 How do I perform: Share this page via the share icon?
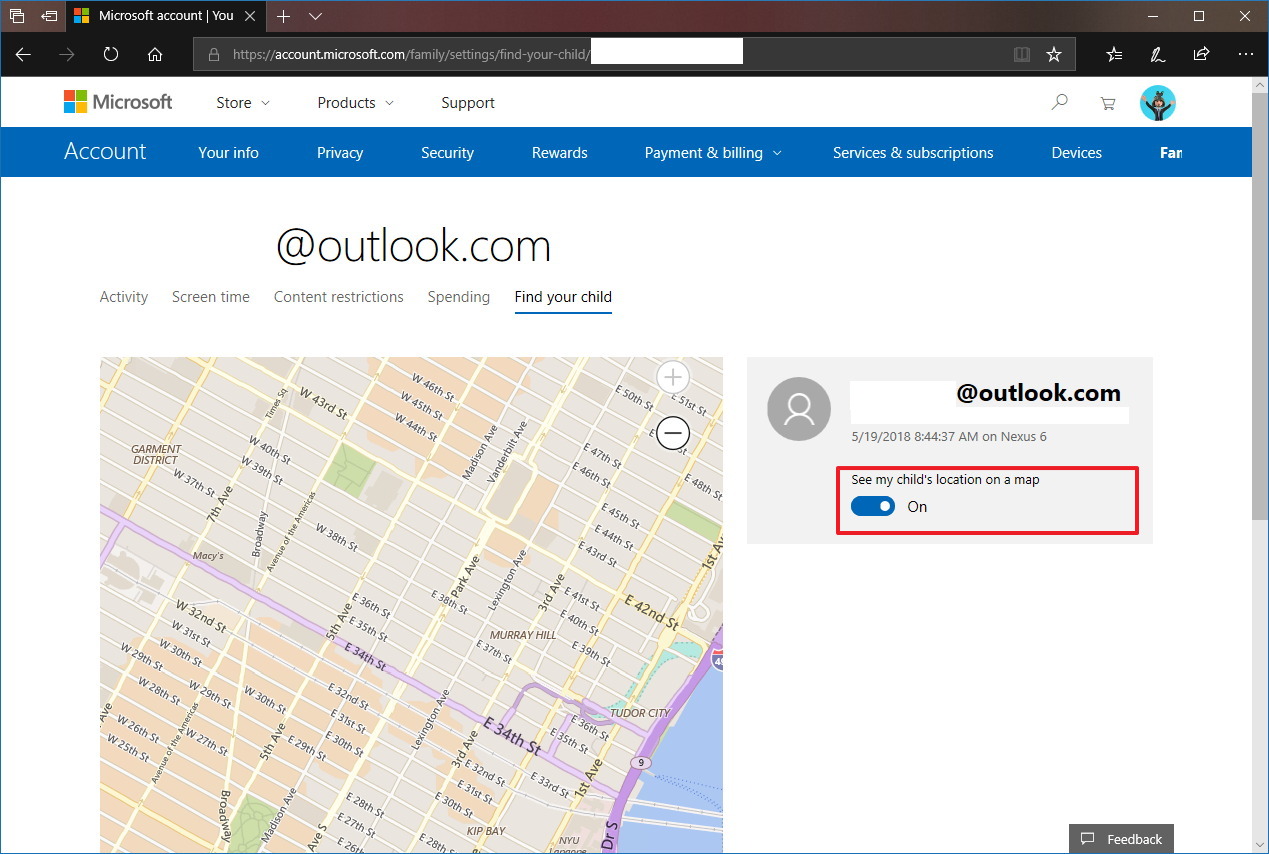pyautogui.click(x=1201, y=54)
